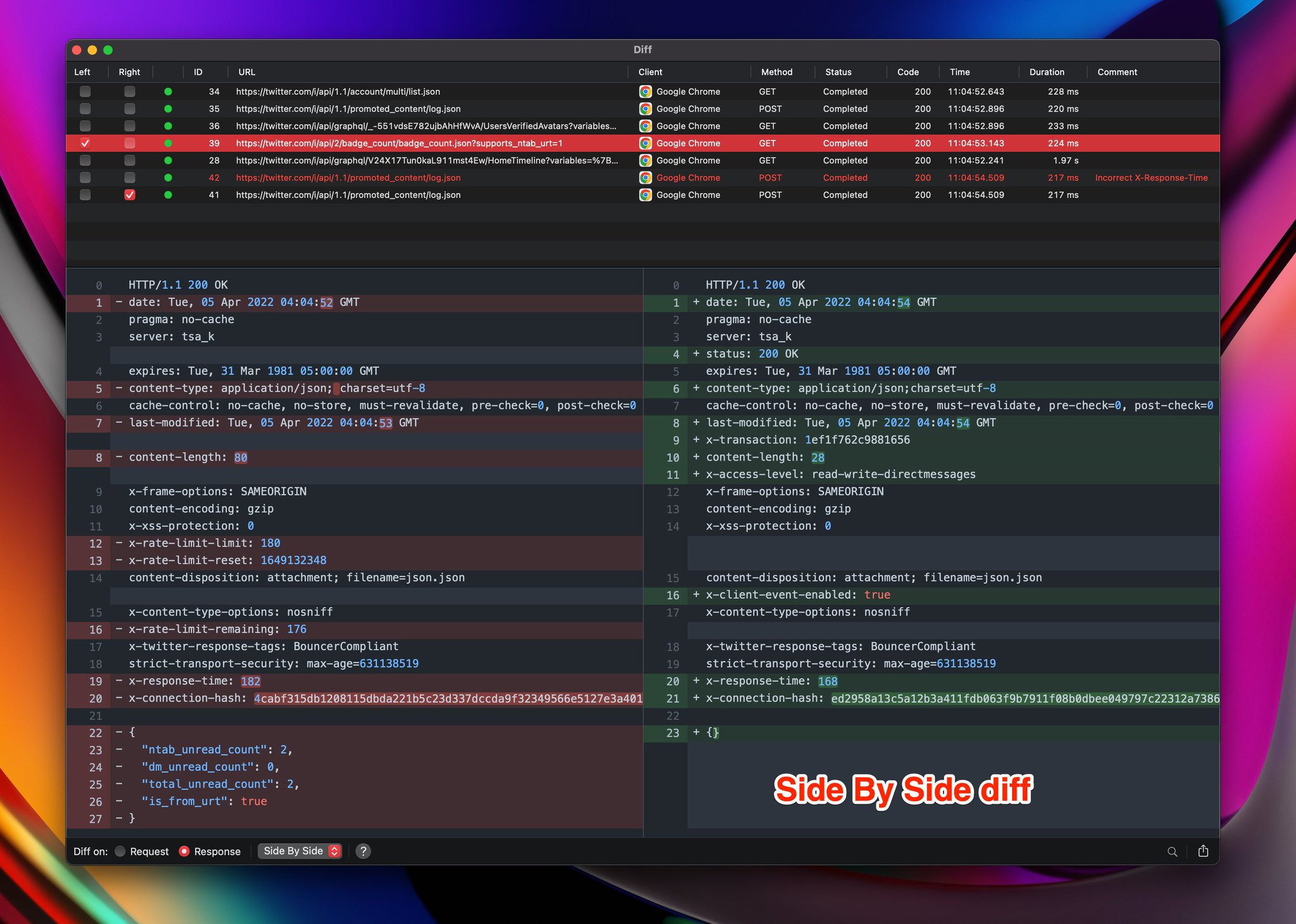Uncheck the Right checkbox for request 41

click(130, 195)
